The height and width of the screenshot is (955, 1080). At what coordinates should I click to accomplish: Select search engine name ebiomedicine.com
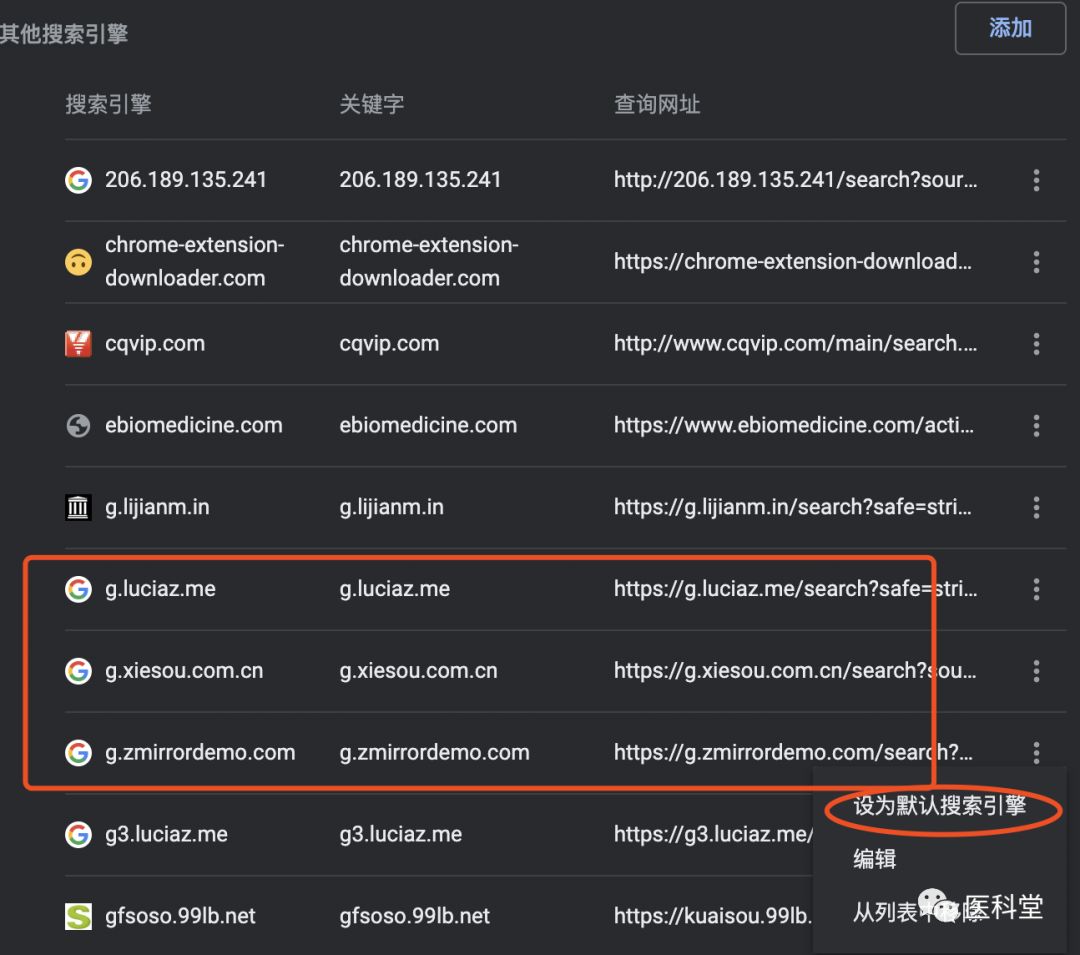point(194,425)
